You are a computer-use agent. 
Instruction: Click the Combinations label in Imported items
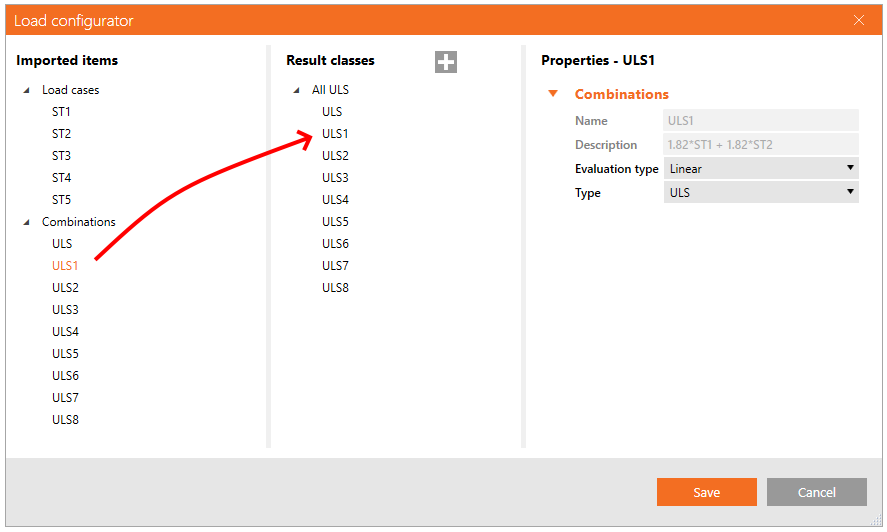pyautogui.click(x=79, y=222)
